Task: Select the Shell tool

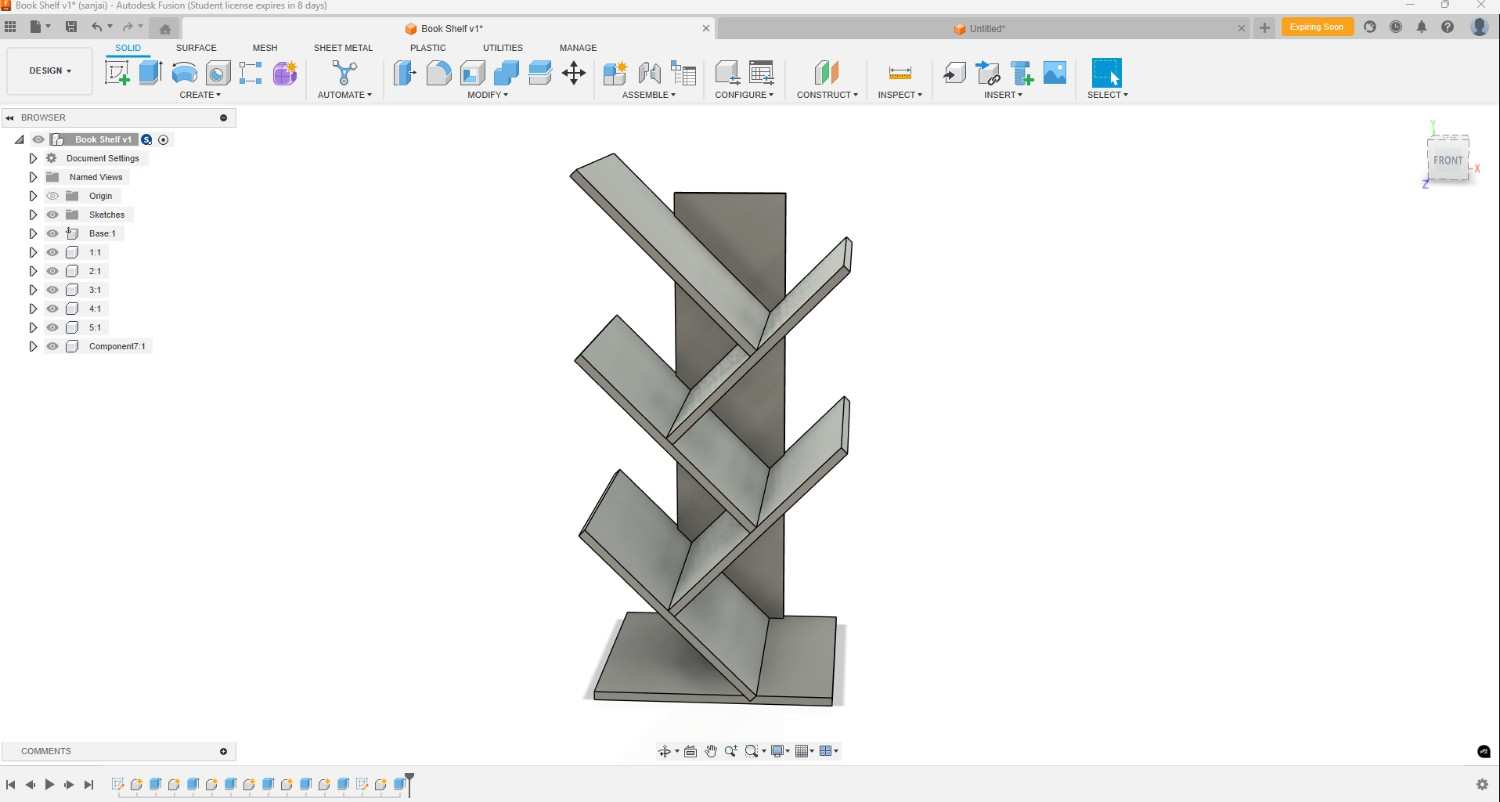Action: (x=473, y=72)
